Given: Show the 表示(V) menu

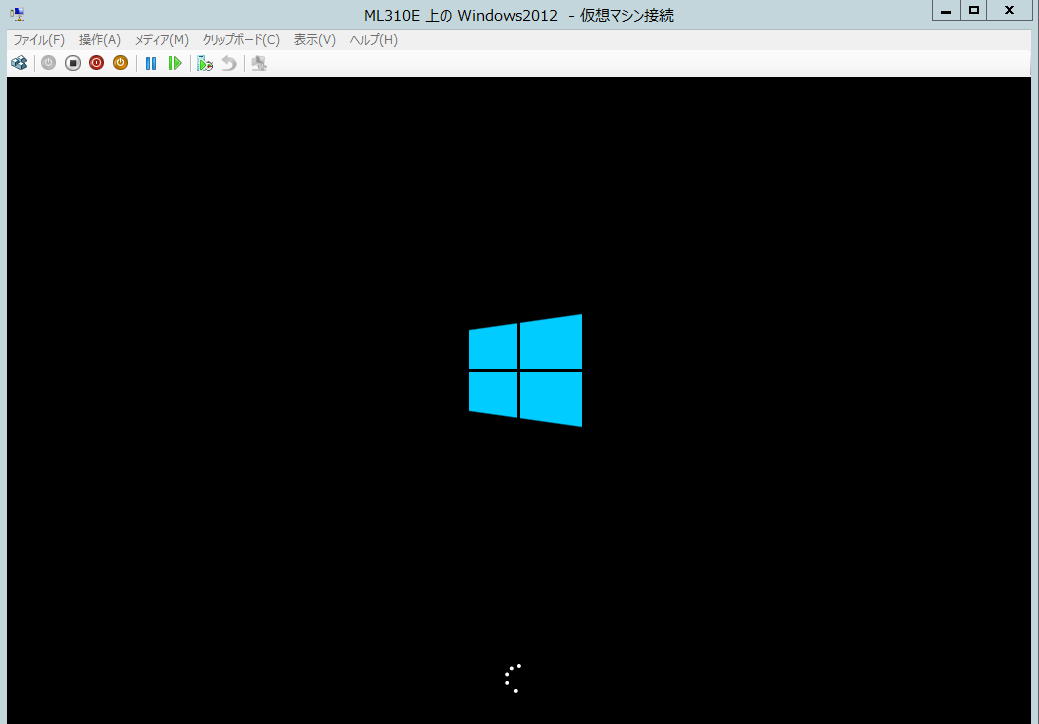Looking at the screenshot, I should [315, 40].
